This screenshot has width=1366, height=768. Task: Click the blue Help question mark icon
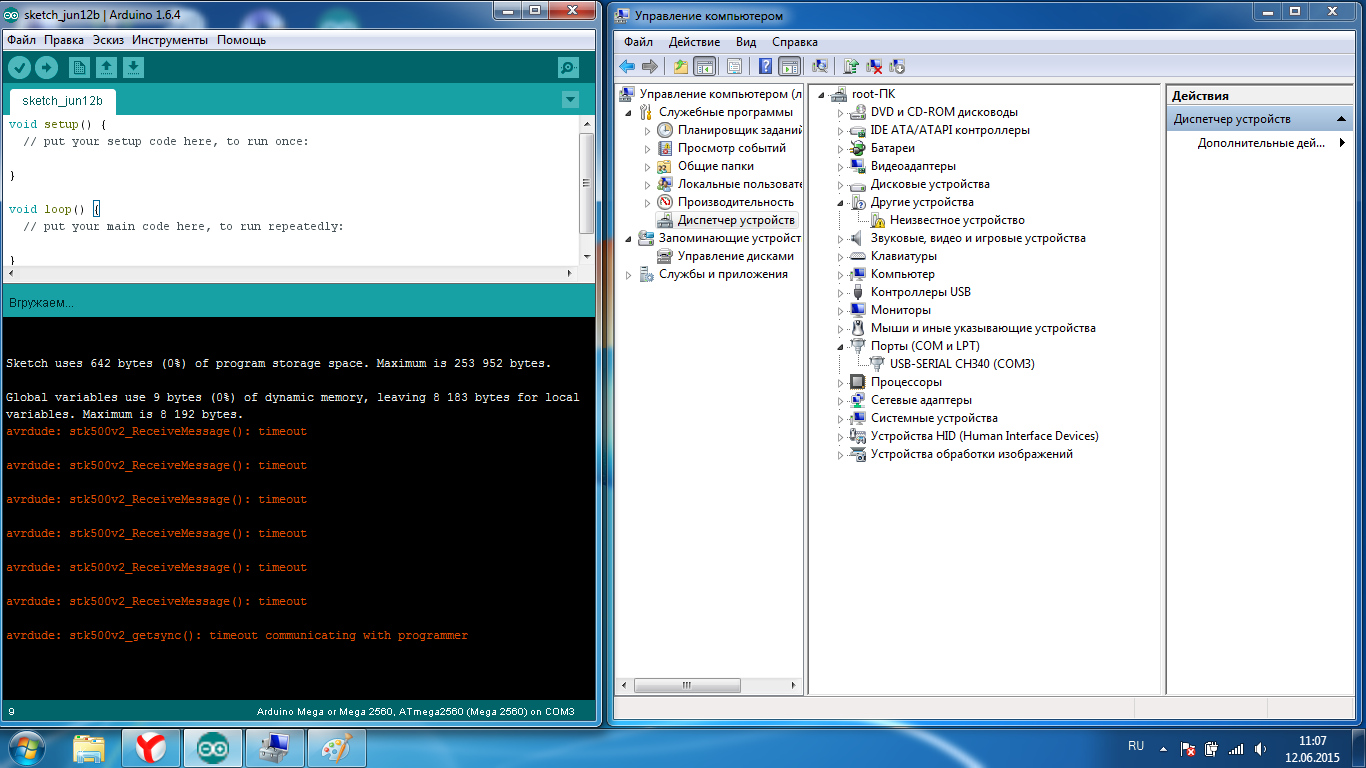[x=765, y=66]
